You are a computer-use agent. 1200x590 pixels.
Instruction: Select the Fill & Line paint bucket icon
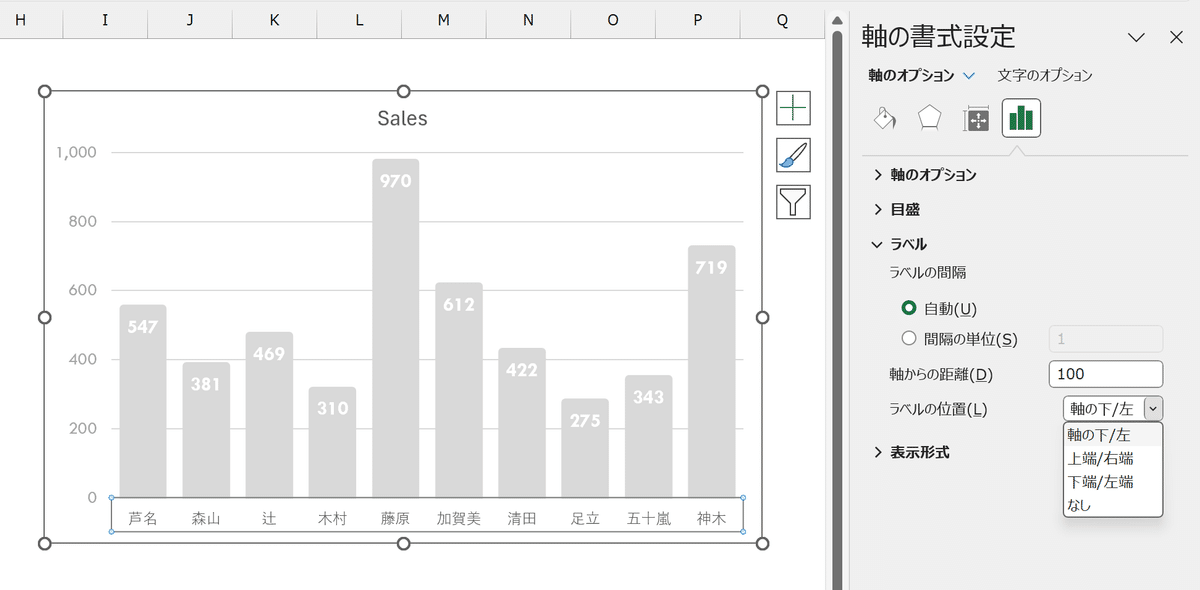tap(884, 119)
